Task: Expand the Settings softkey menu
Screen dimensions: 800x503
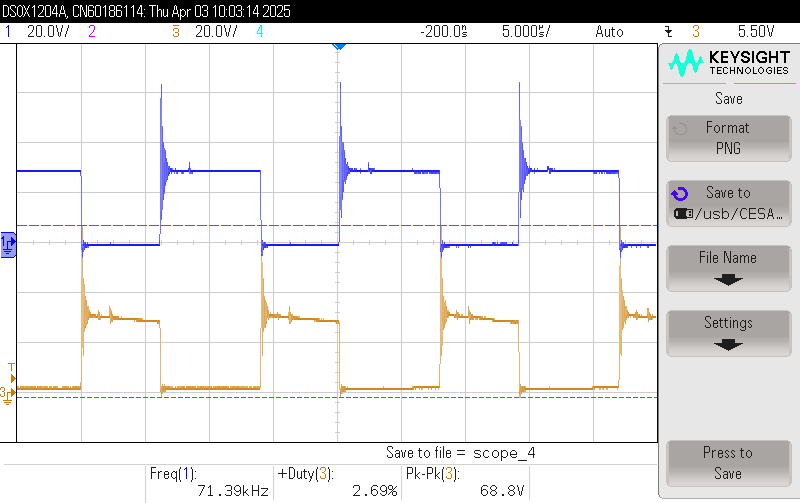Action: point(727,333)
